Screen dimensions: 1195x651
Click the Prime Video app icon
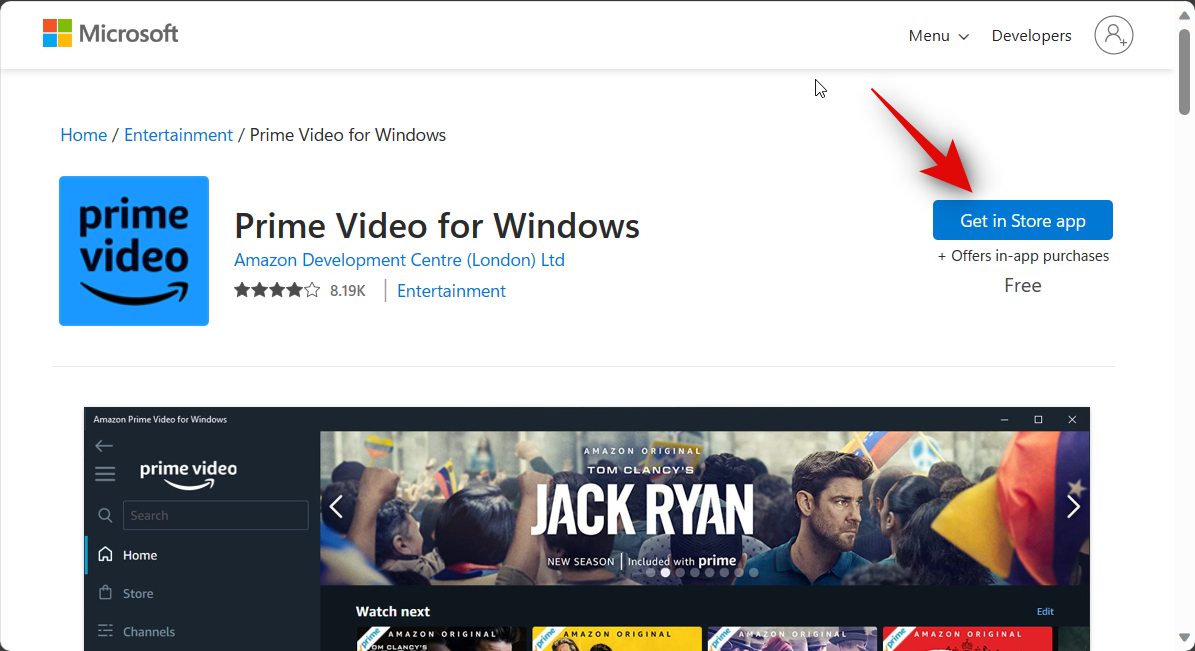[x=134, y=251]
